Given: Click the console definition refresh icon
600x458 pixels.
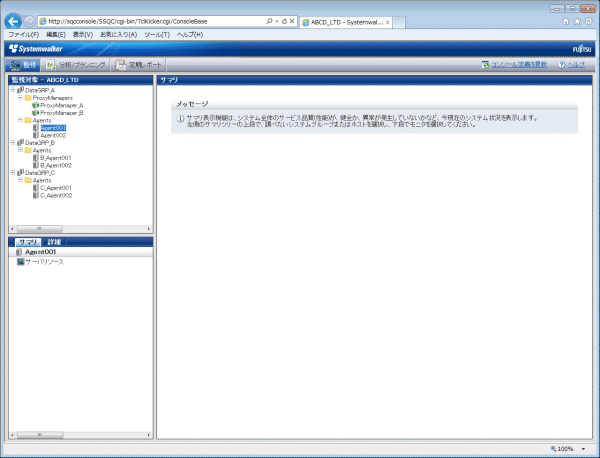Looking at the screenshot, I should click(485, 65).
